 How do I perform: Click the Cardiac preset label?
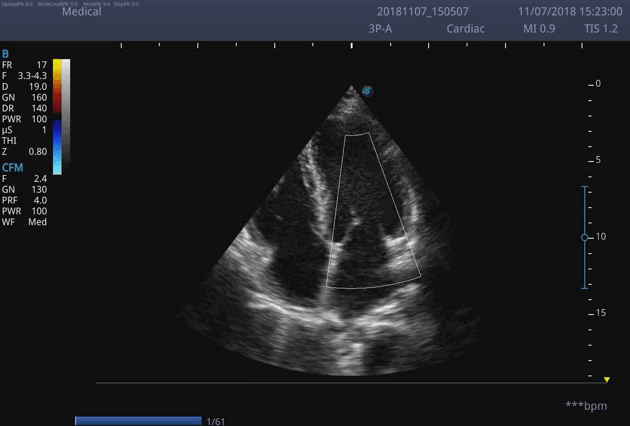tap(466, 29)
